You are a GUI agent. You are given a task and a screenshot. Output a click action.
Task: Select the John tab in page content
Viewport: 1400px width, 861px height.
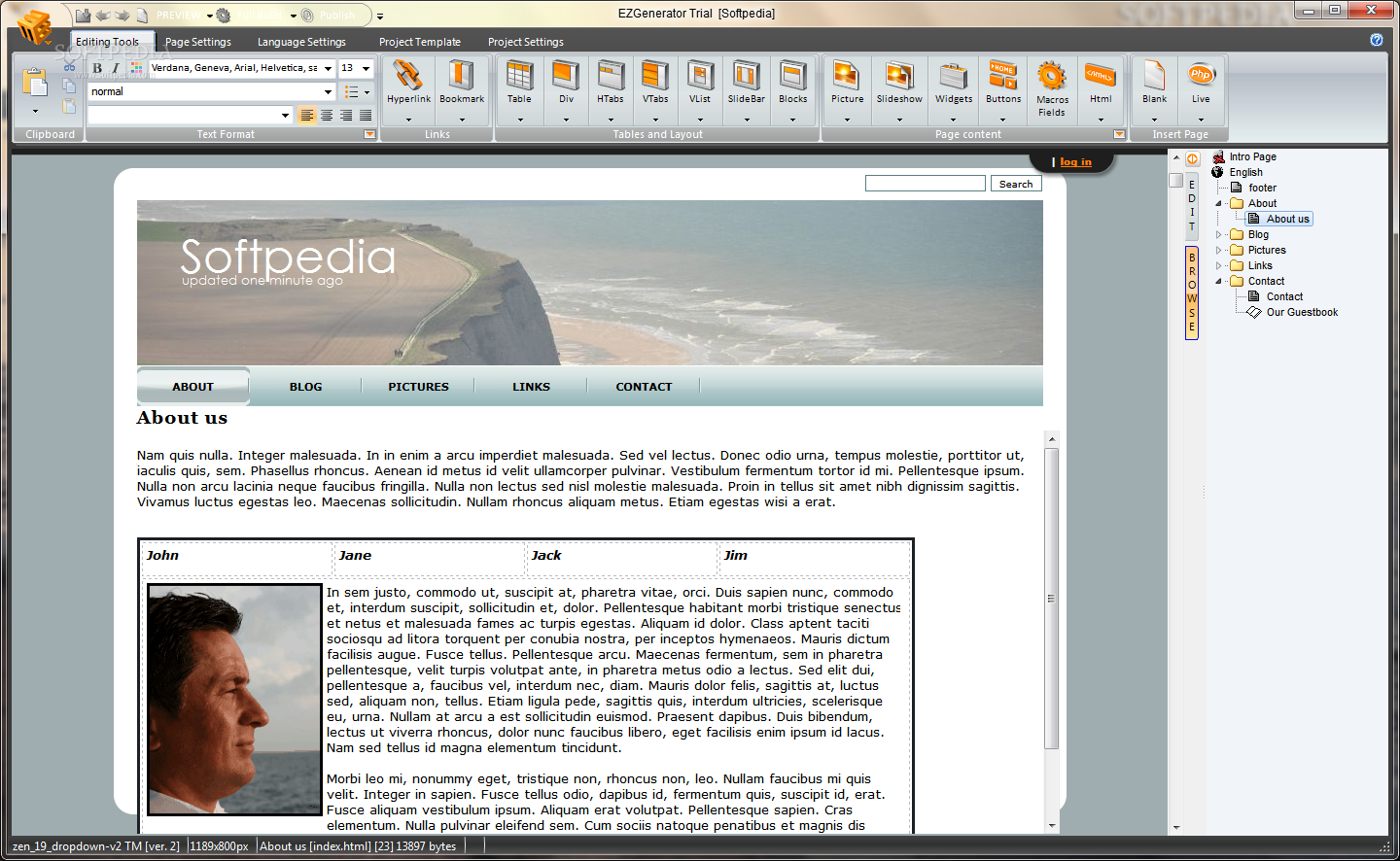coord(162,556)
